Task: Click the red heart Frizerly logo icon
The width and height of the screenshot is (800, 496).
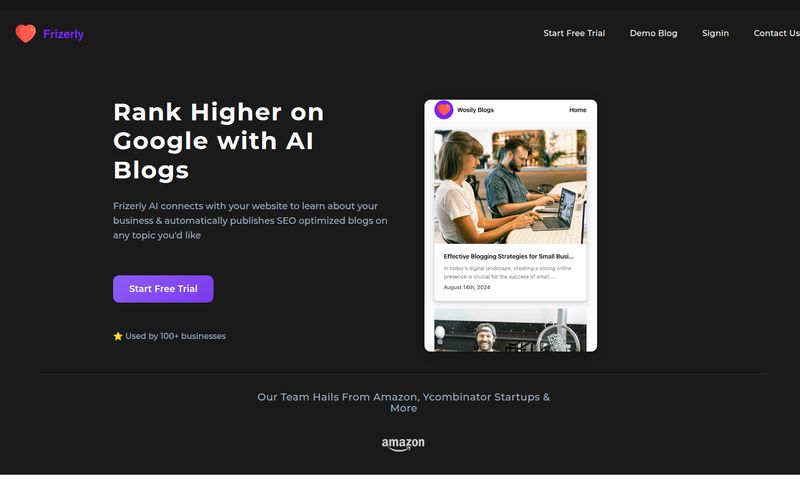Action: (x=26, y=34)
